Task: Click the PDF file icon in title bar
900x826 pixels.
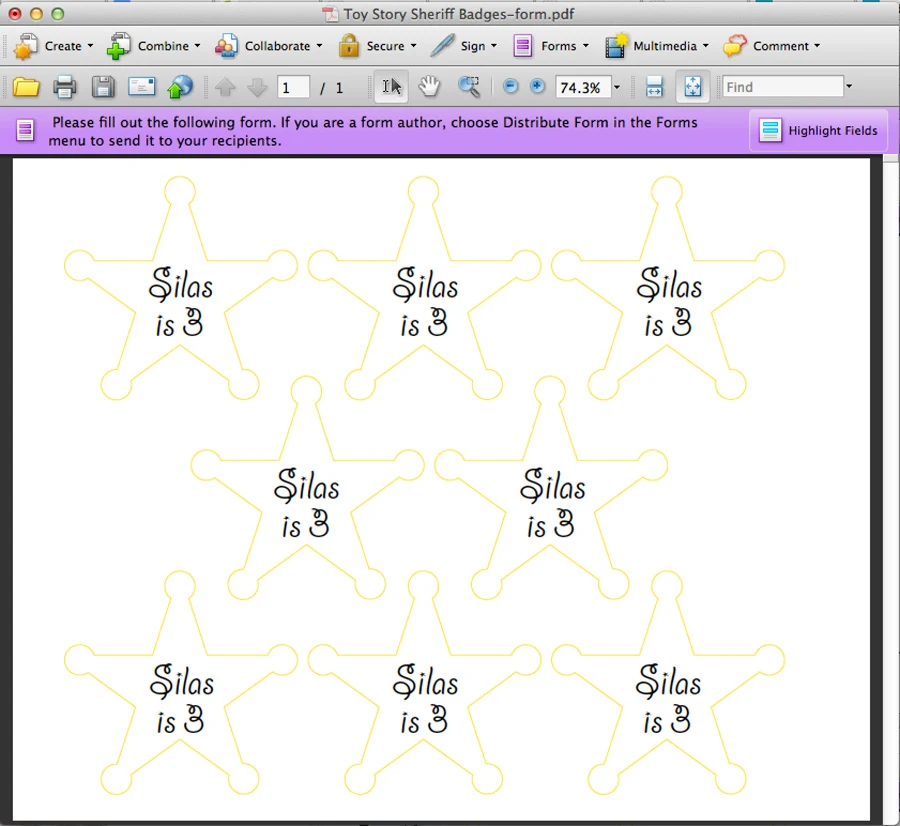Action: tap(330, 14)
